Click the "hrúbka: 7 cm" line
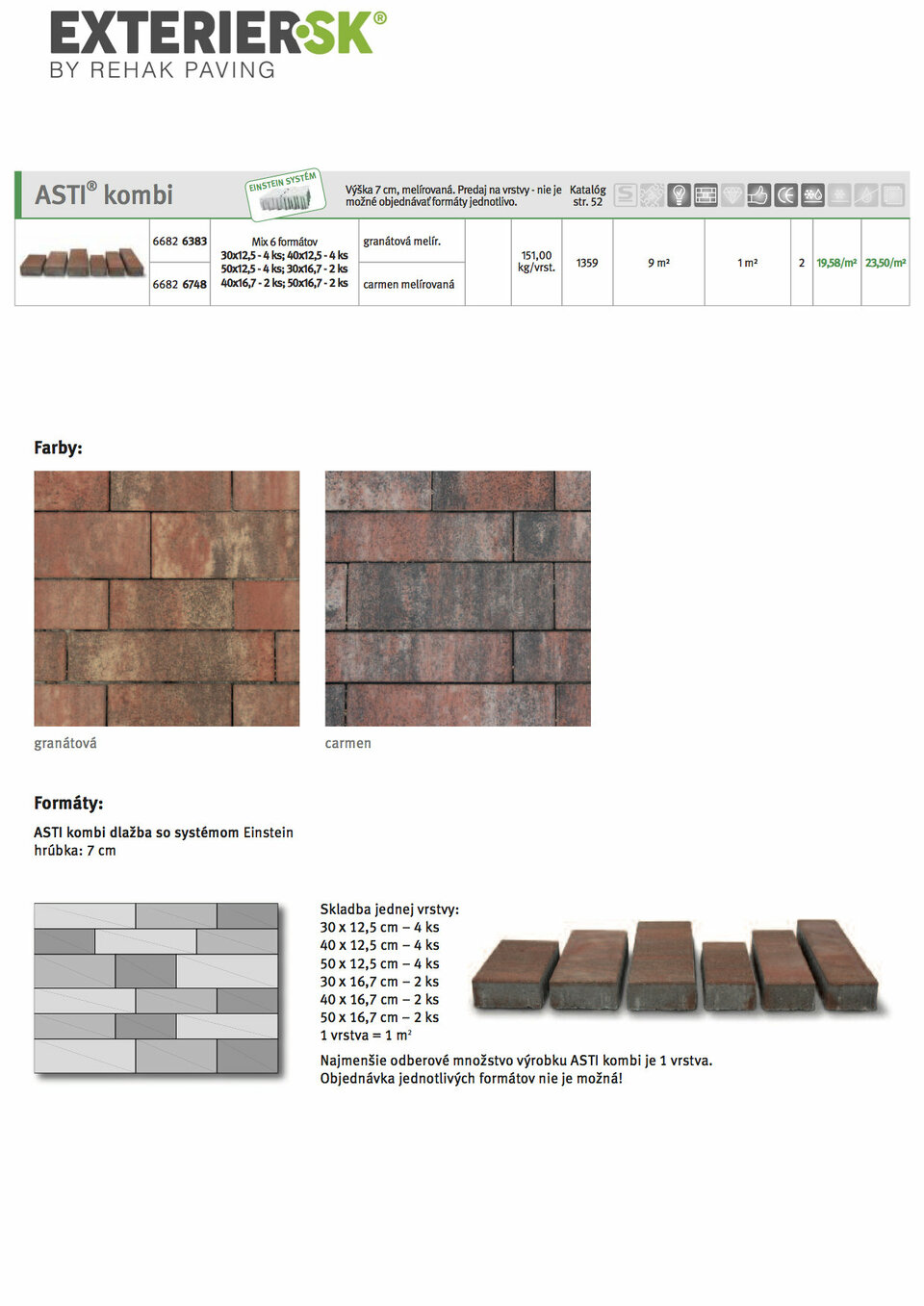The image size is (924, 1306). [75, 851]
